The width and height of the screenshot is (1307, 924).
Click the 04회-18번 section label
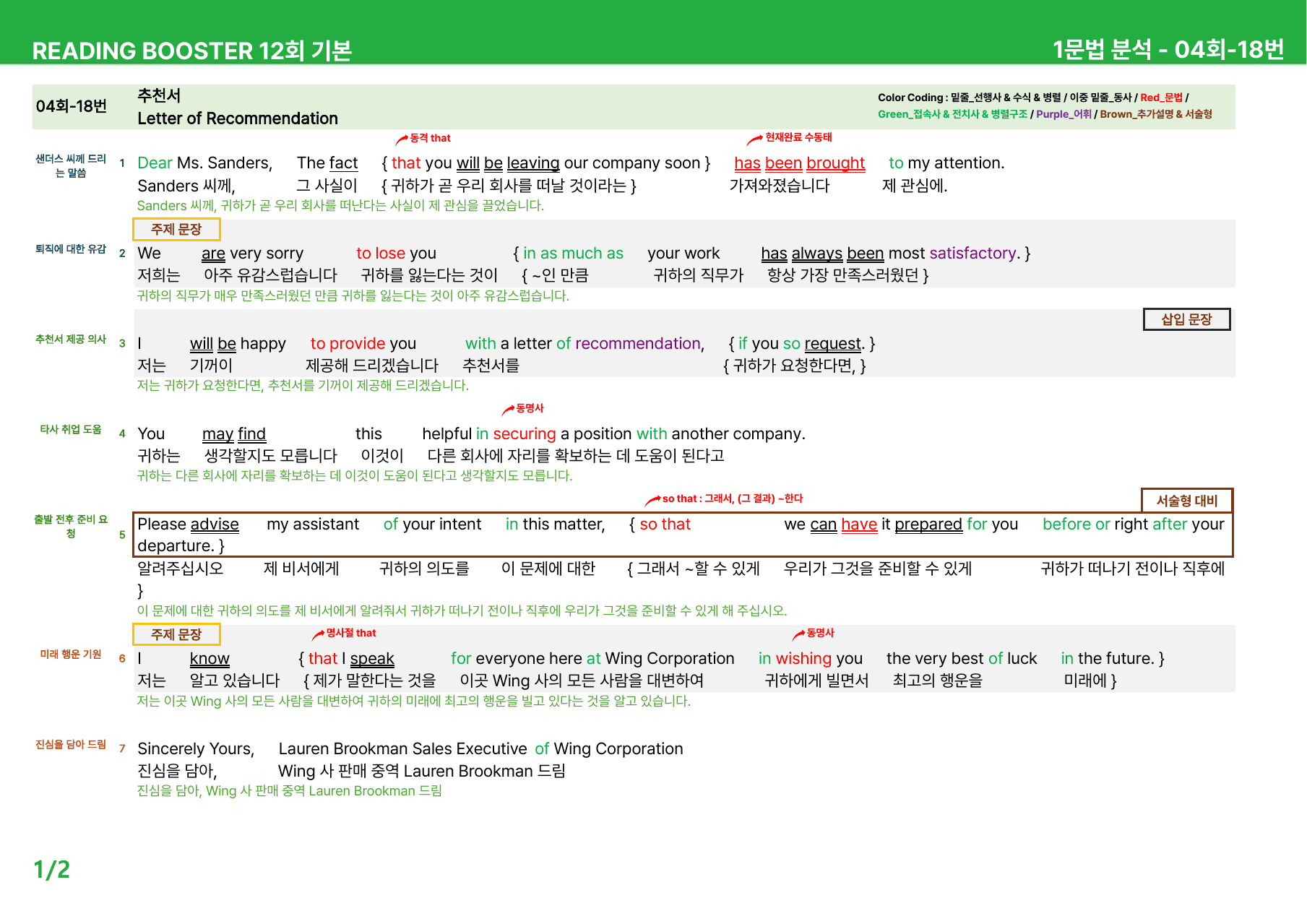click(x=72, y=106)
